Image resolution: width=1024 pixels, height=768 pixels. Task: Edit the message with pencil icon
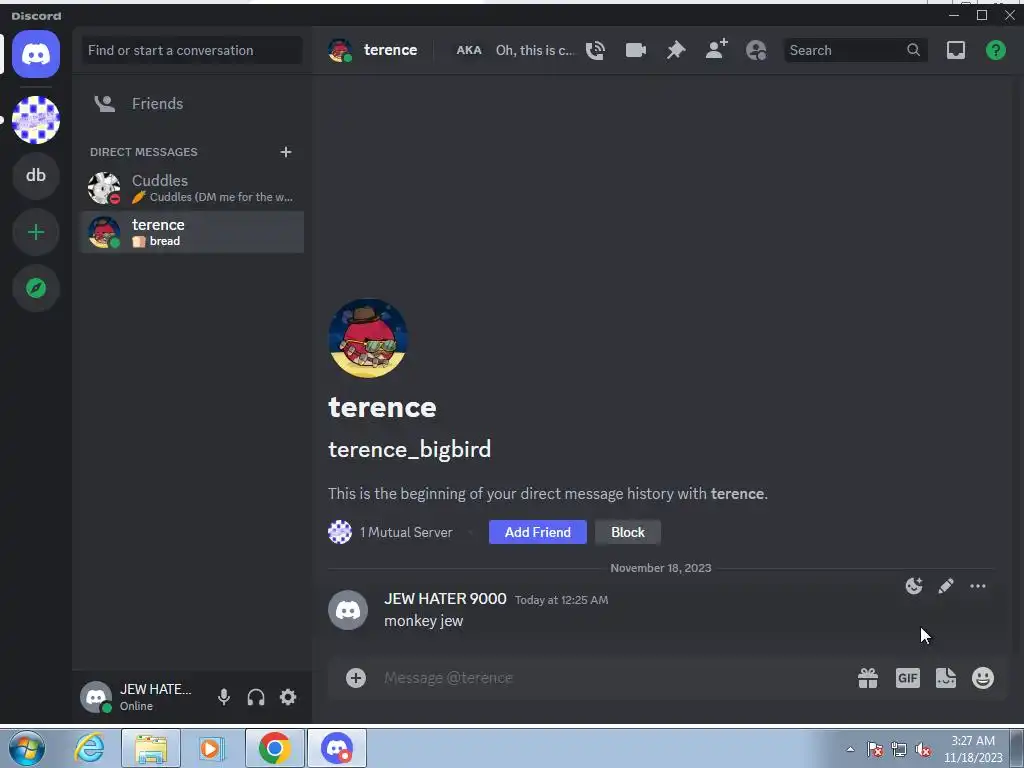point(946,586)
